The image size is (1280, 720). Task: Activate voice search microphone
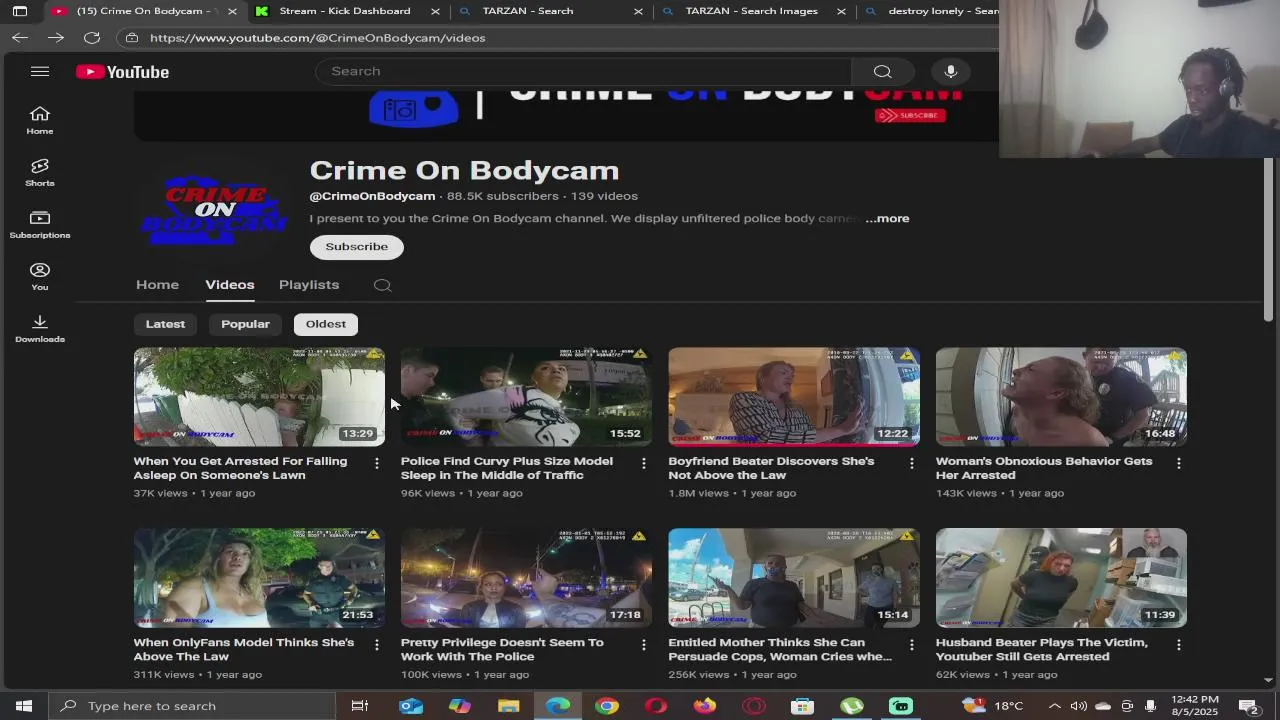951,71
